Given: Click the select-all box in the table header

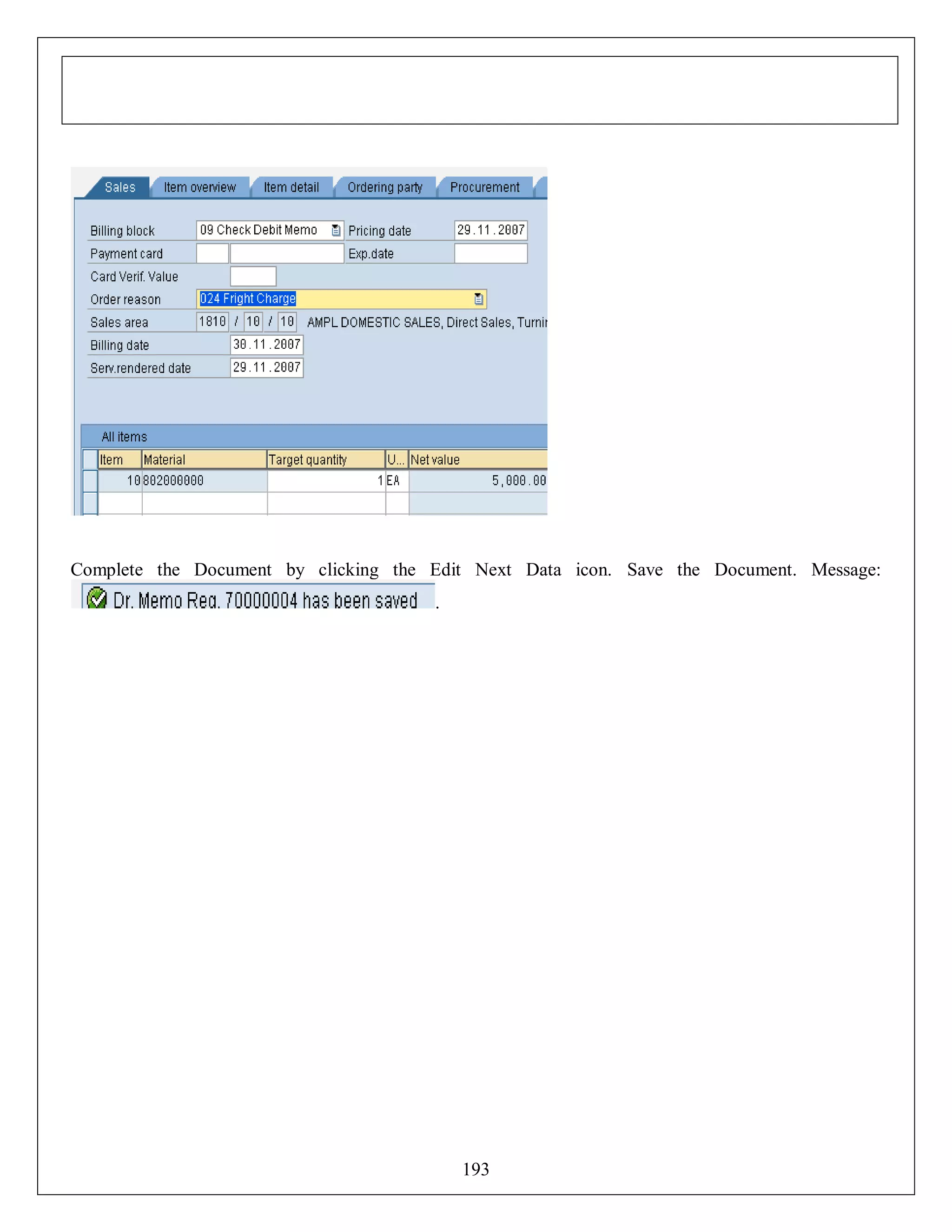Looking at the screenshot, I should pyautogui.click(x=90, y=459).
